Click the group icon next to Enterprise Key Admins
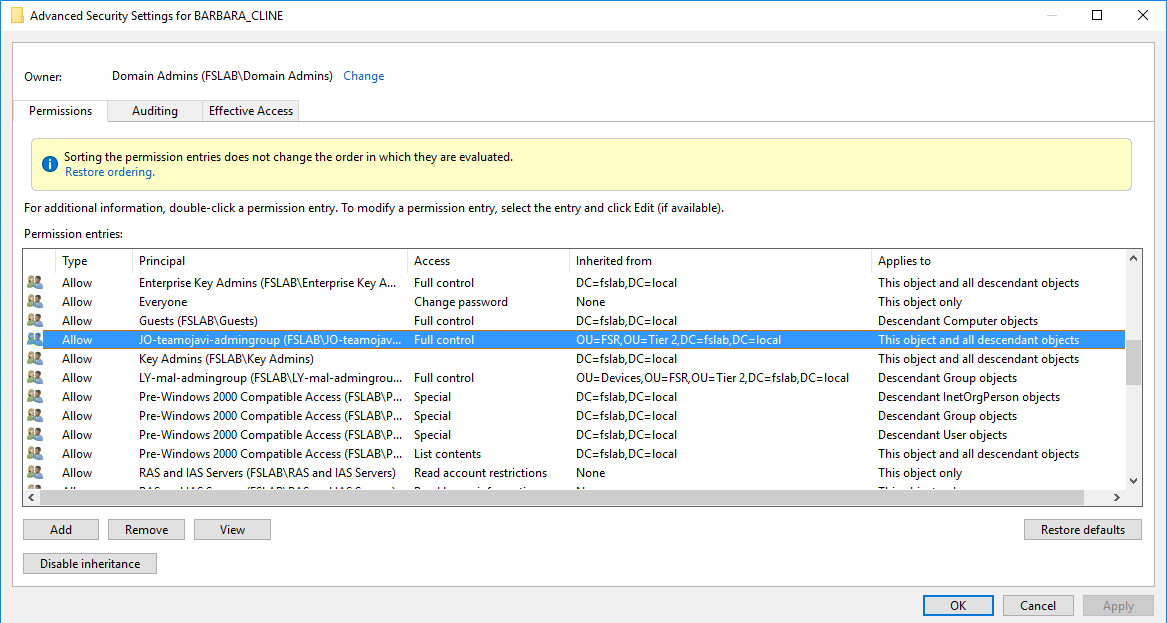Image resolution: width=1167 pixels, height=623 pixels. coord(33,282)
